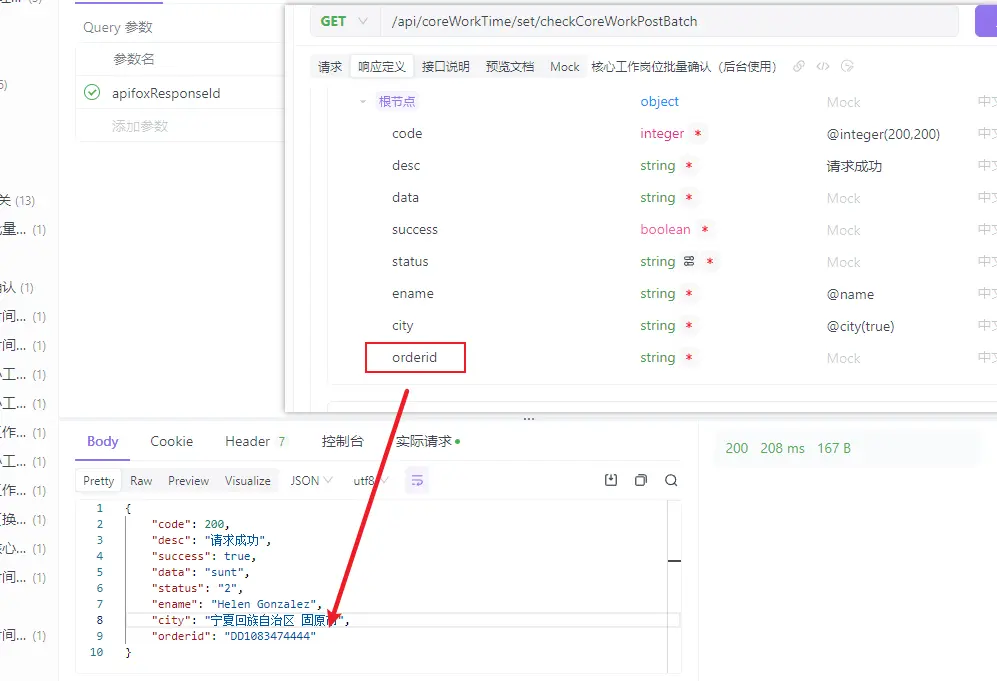Save the response body to file

(x=611, y=480)
